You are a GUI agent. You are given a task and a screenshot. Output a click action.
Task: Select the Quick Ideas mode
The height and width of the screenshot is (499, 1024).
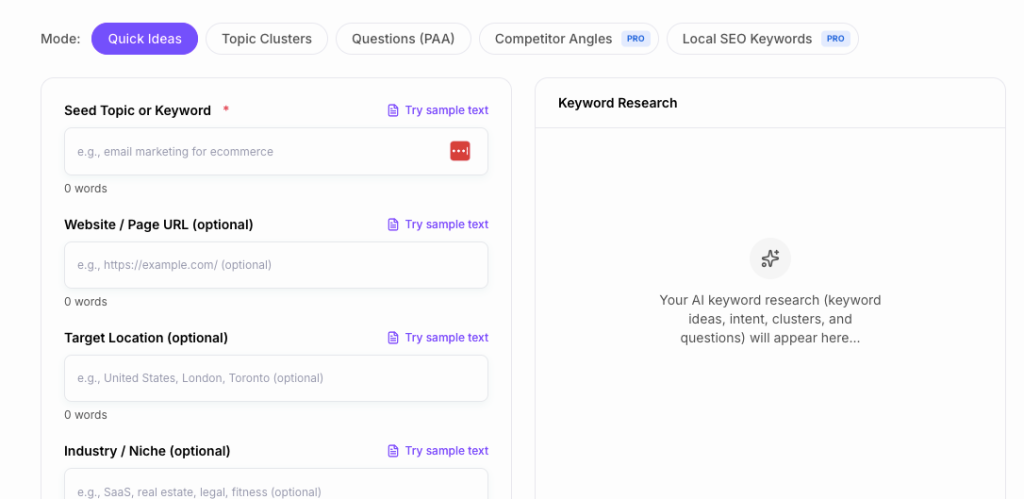[144, 39]
